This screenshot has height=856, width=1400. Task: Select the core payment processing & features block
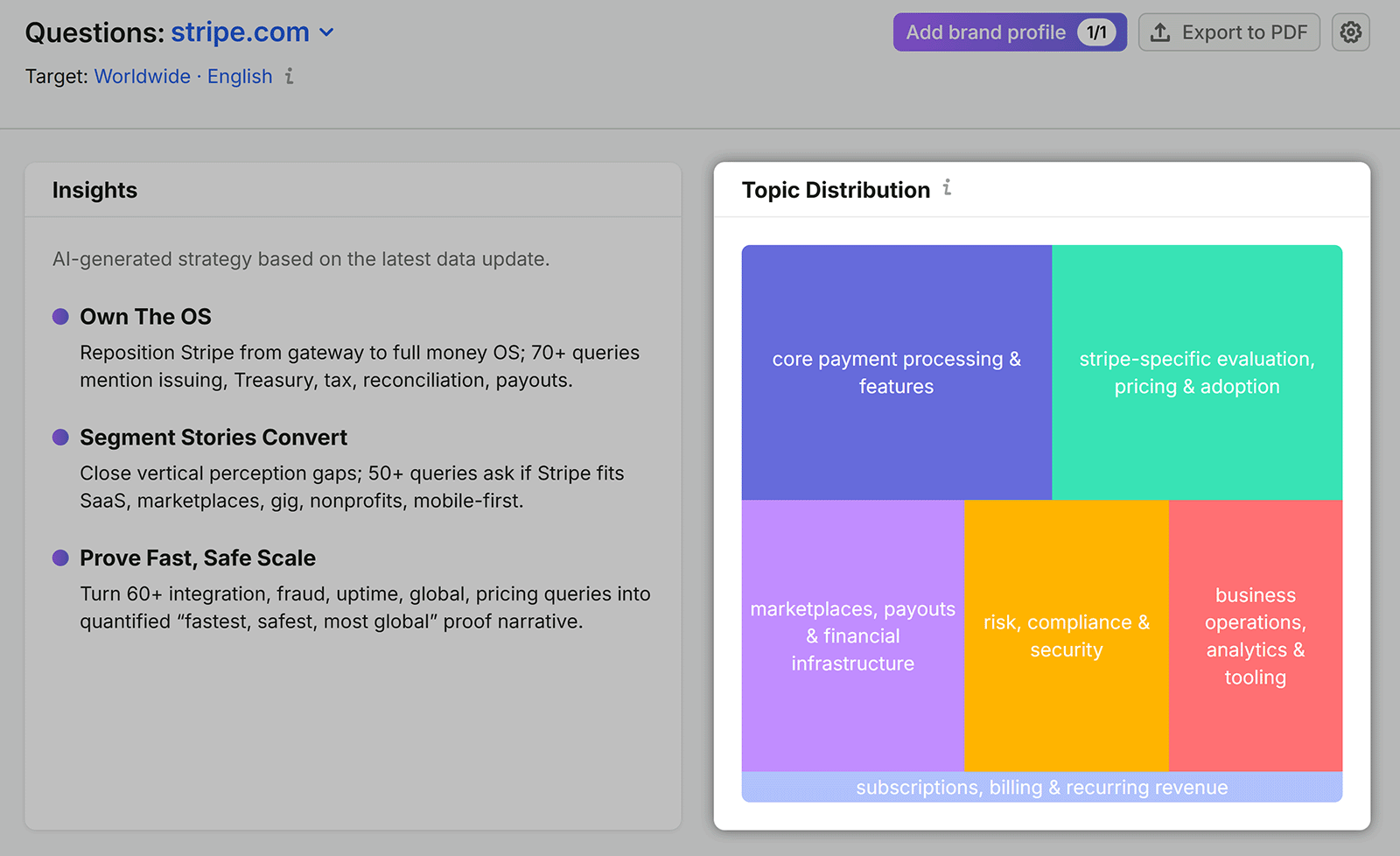(897, 373)
